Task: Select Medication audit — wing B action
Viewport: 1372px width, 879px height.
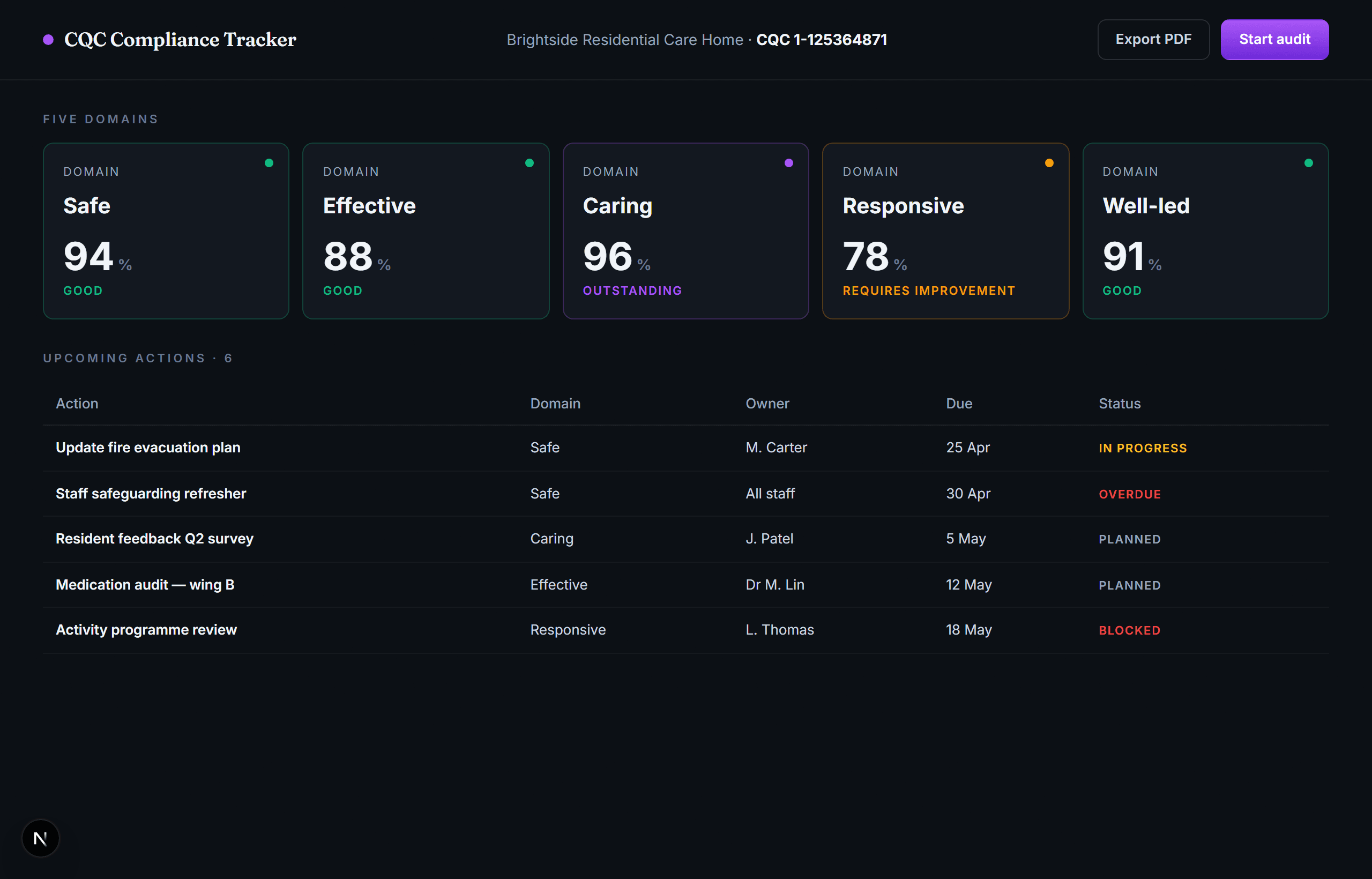Action: (x=145, y=584)
